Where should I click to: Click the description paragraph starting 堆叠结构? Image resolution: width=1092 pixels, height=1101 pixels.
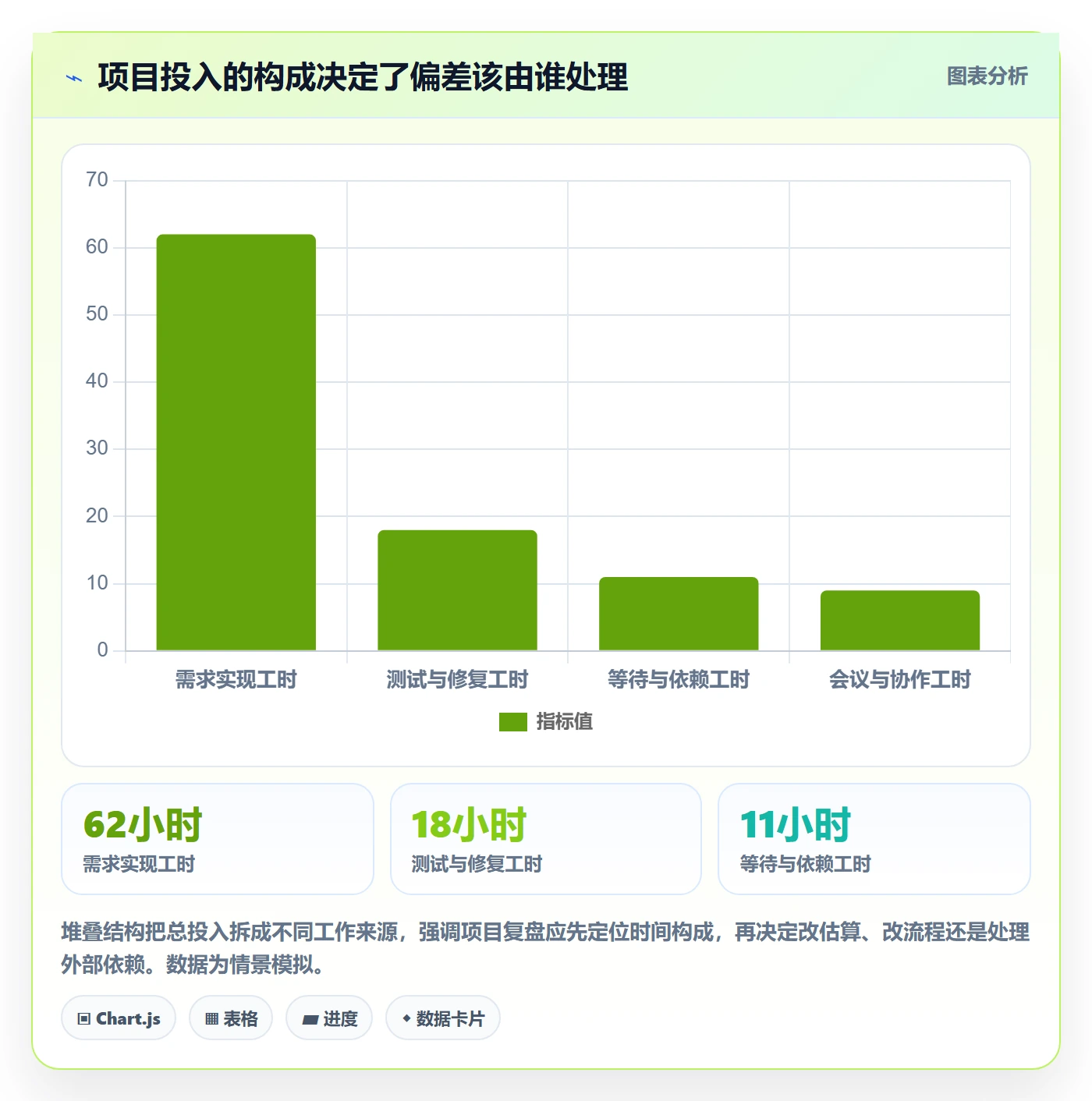[x=545, y=948]
